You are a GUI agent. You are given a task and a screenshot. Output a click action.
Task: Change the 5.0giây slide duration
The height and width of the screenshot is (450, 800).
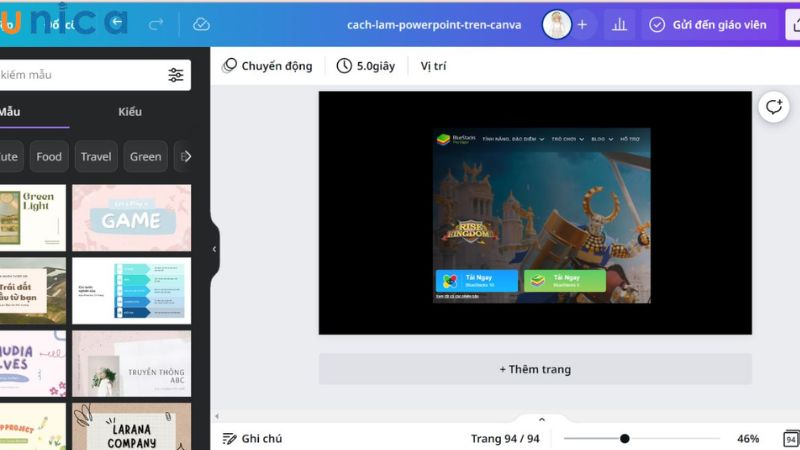click(x=366, y=66)
